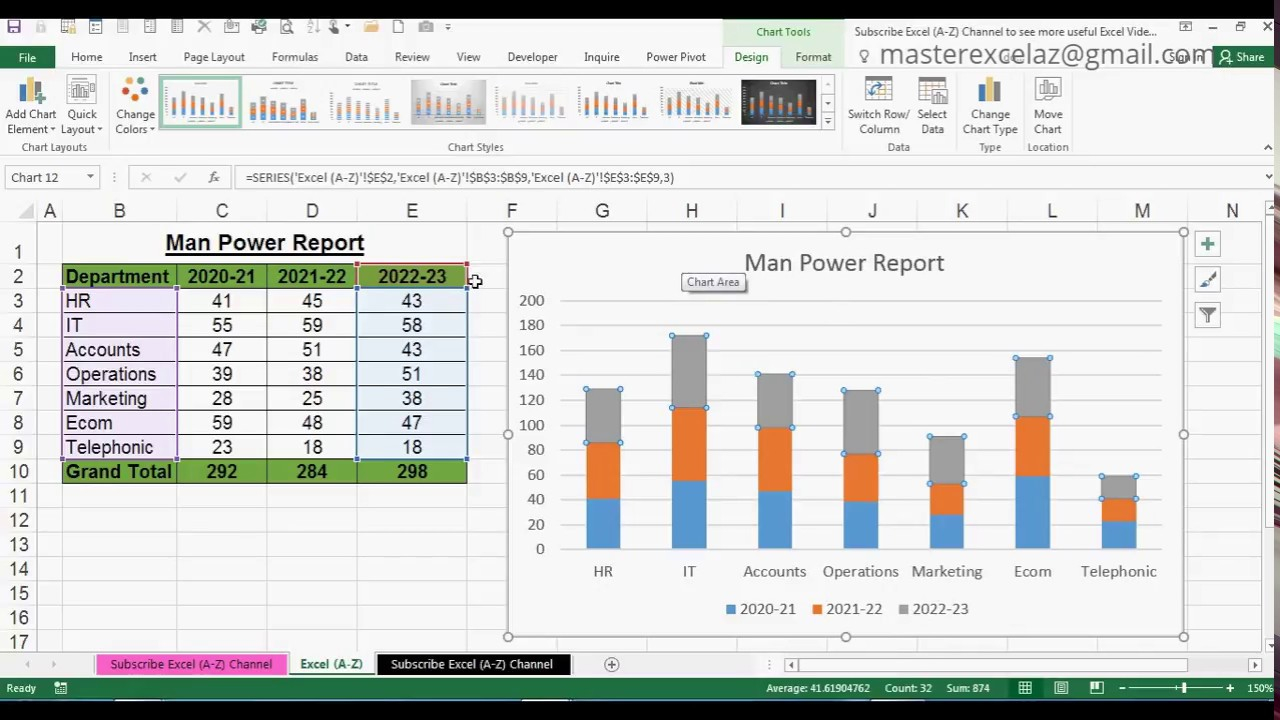Click the Tell me lightbulb icon
The image size is (1280, 720).
865,57
